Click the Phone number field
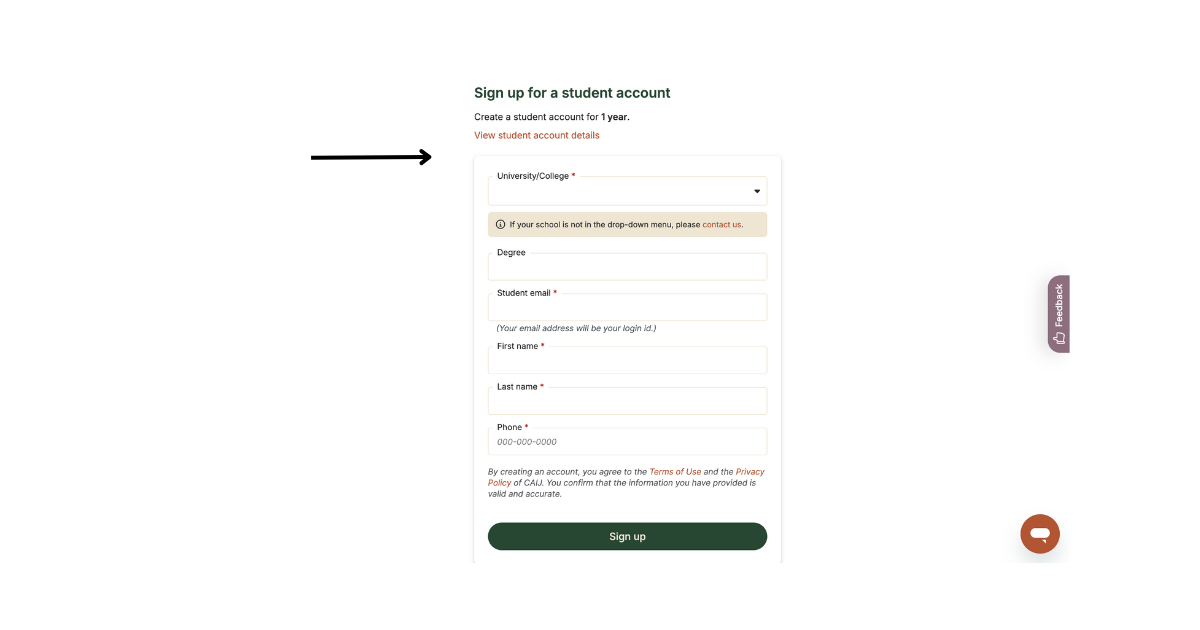Screen dimensions: 1200x630 (627, 442)
